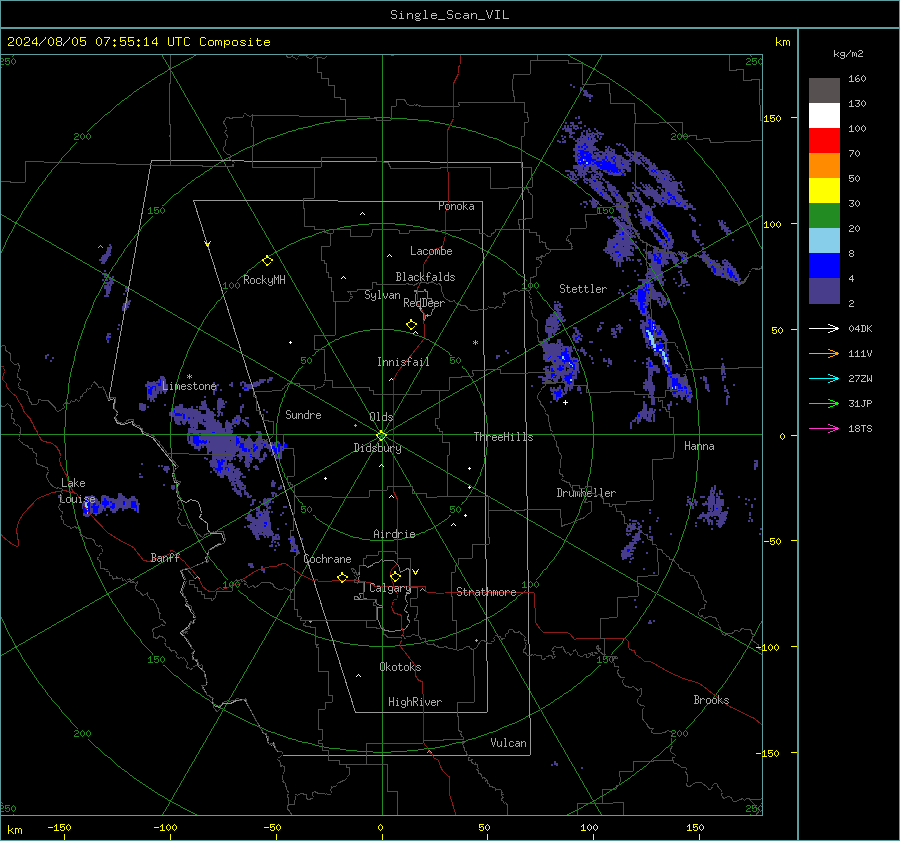This screenshot has width=900, height=841.
Task: Click the Limestone label
Action: [189, 386]
